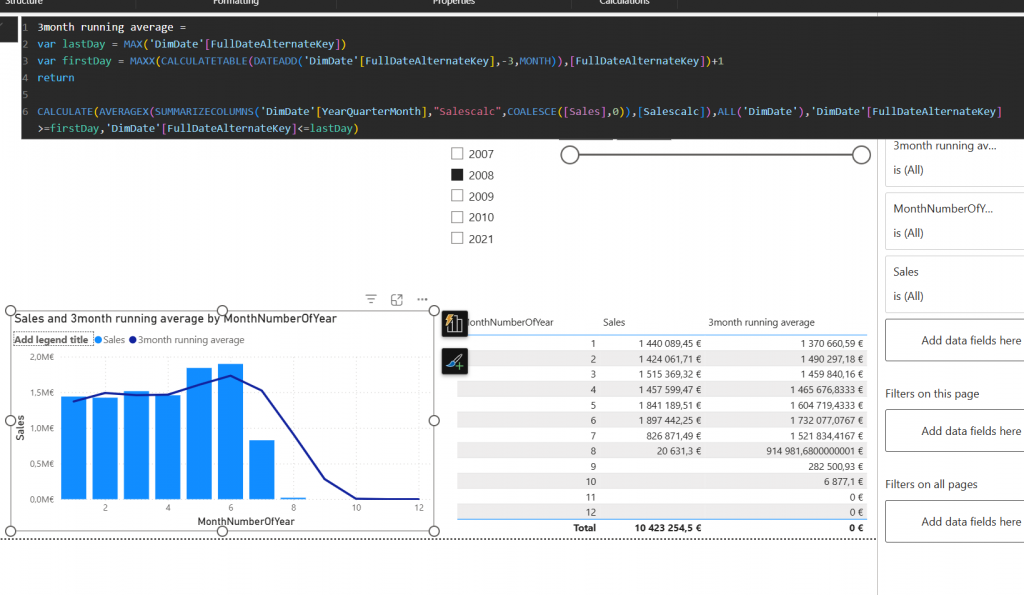
Task: Click the 3month running average legend marker
Action: (x=133, y=340)
